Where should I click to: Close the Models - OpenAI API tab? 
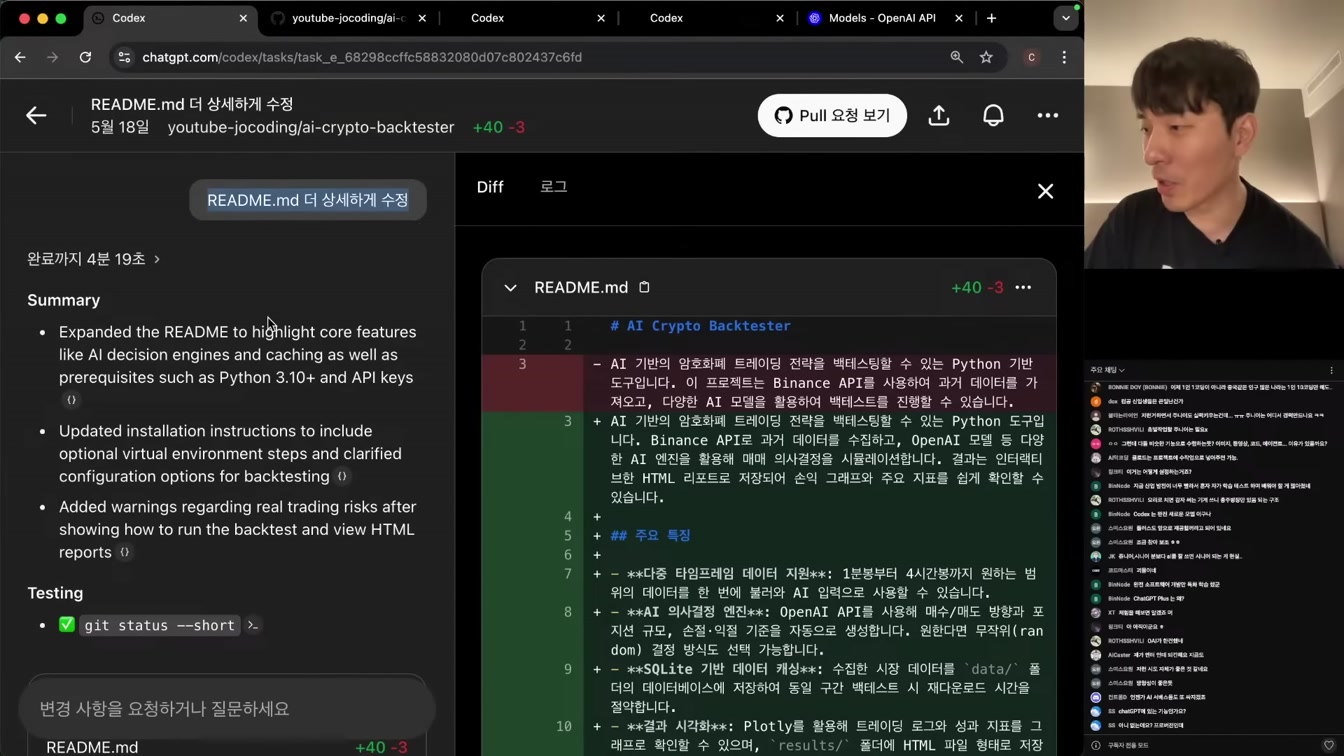959,18
